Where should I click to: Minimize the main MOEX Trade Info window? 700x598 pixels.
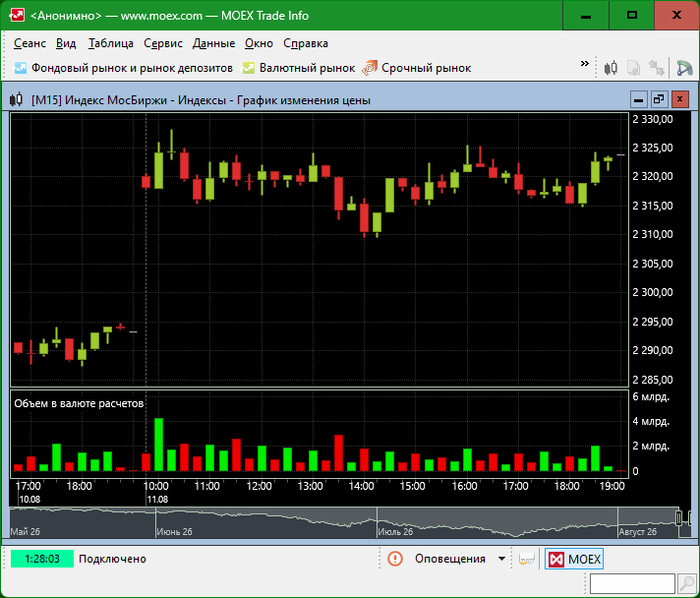click(586, 16)
